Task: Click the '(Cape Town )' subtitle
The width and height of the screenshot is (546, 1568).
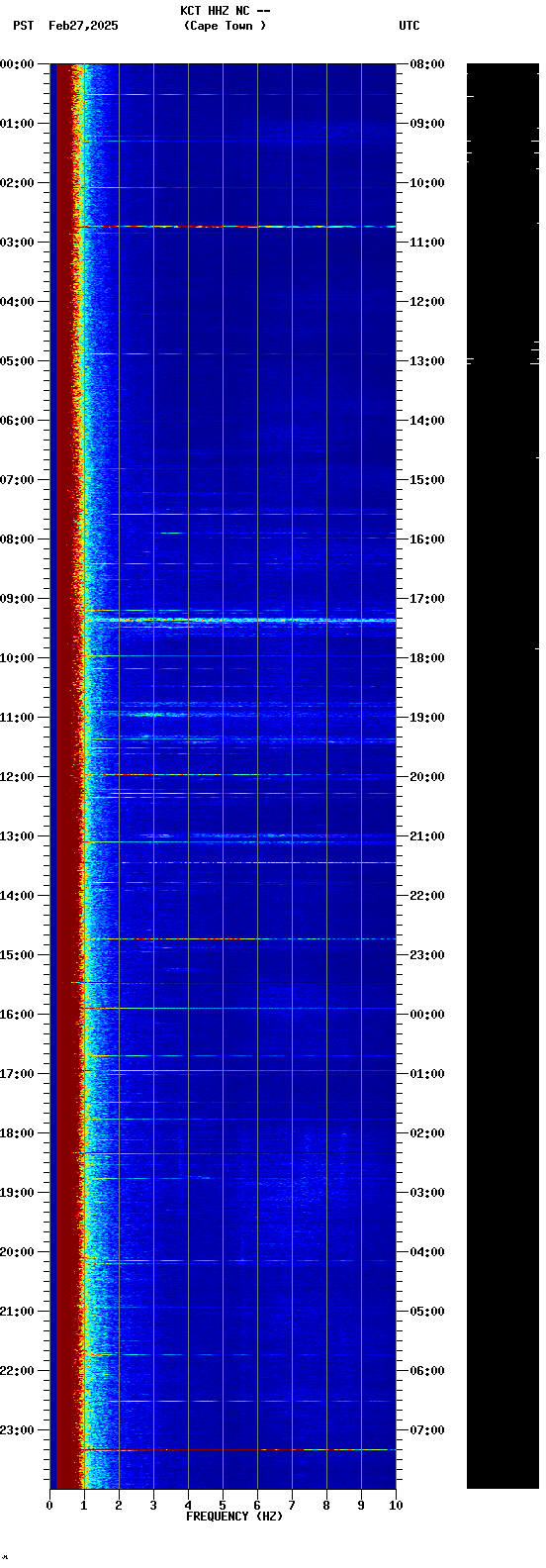Action: click(225, 26)
